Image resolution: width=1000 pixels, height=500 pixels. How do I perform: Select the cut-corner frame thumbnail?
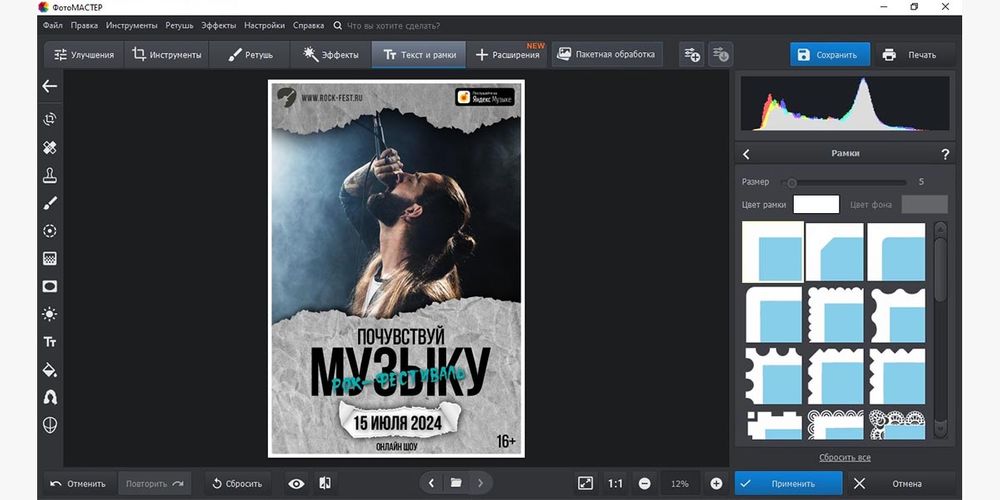tap(835, 252)
